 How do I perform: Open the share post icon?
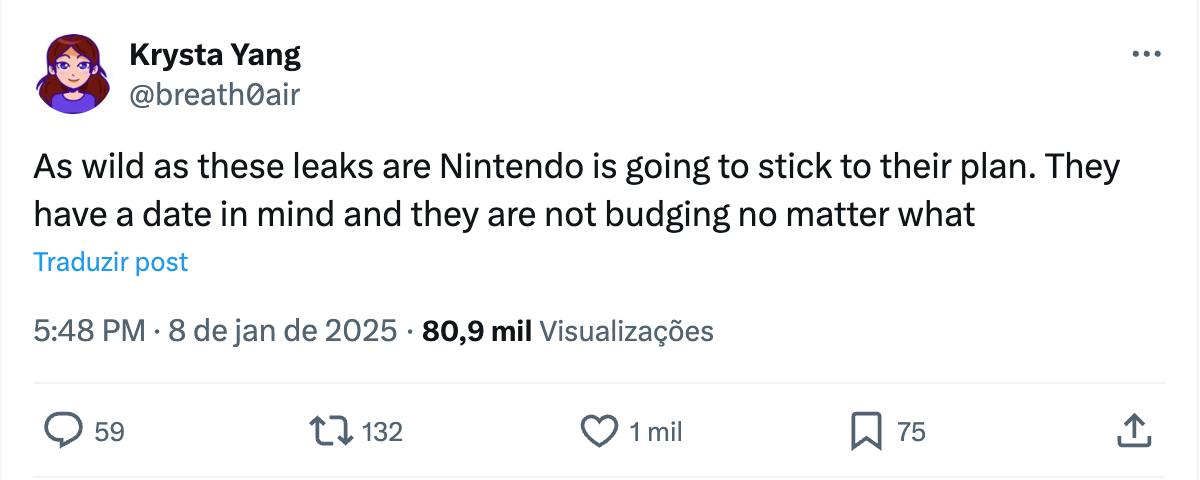point(1131,431)
